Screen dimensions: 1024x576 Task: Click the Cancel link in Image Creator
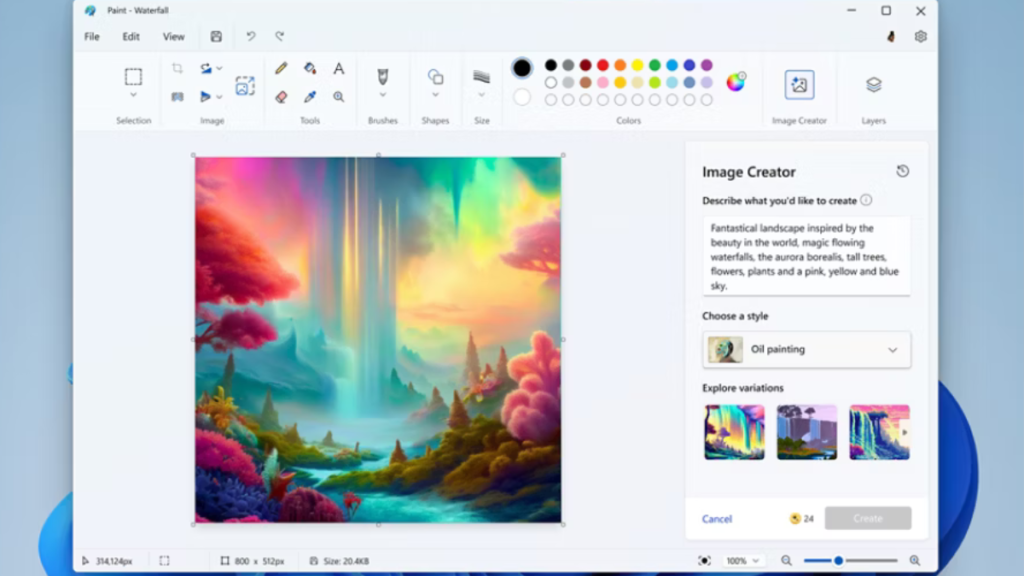717,519
